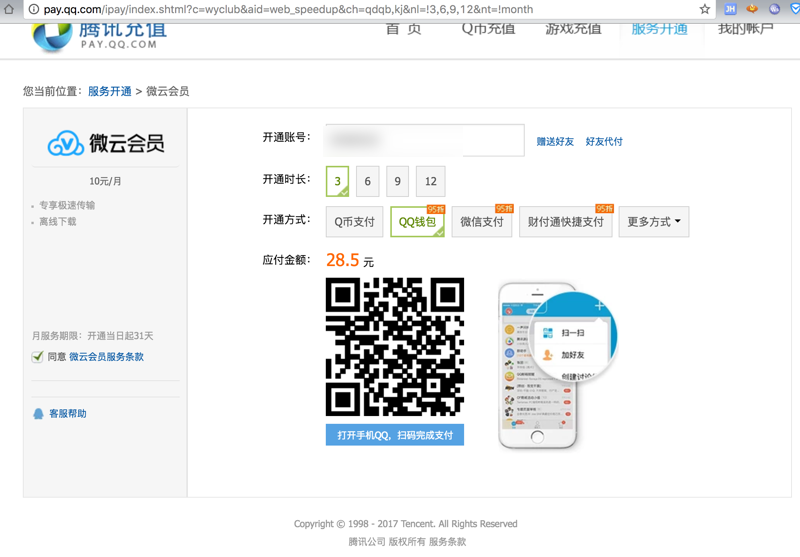Open 客服帮助 link
This screenshot has height=557, width=800.
[68, 414]
